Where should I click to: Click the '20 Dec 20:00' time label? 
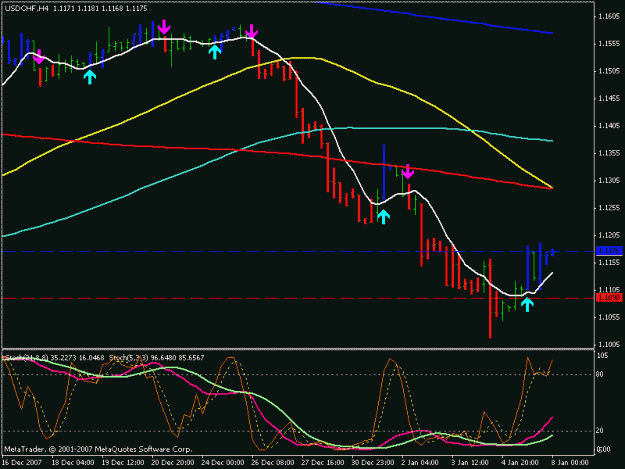click(x=173, y=463)
